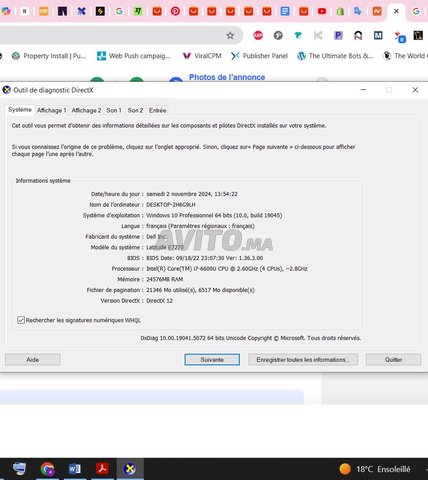
Task: Click the DirectX 12 version value
Action: click(x=159, y=301)
